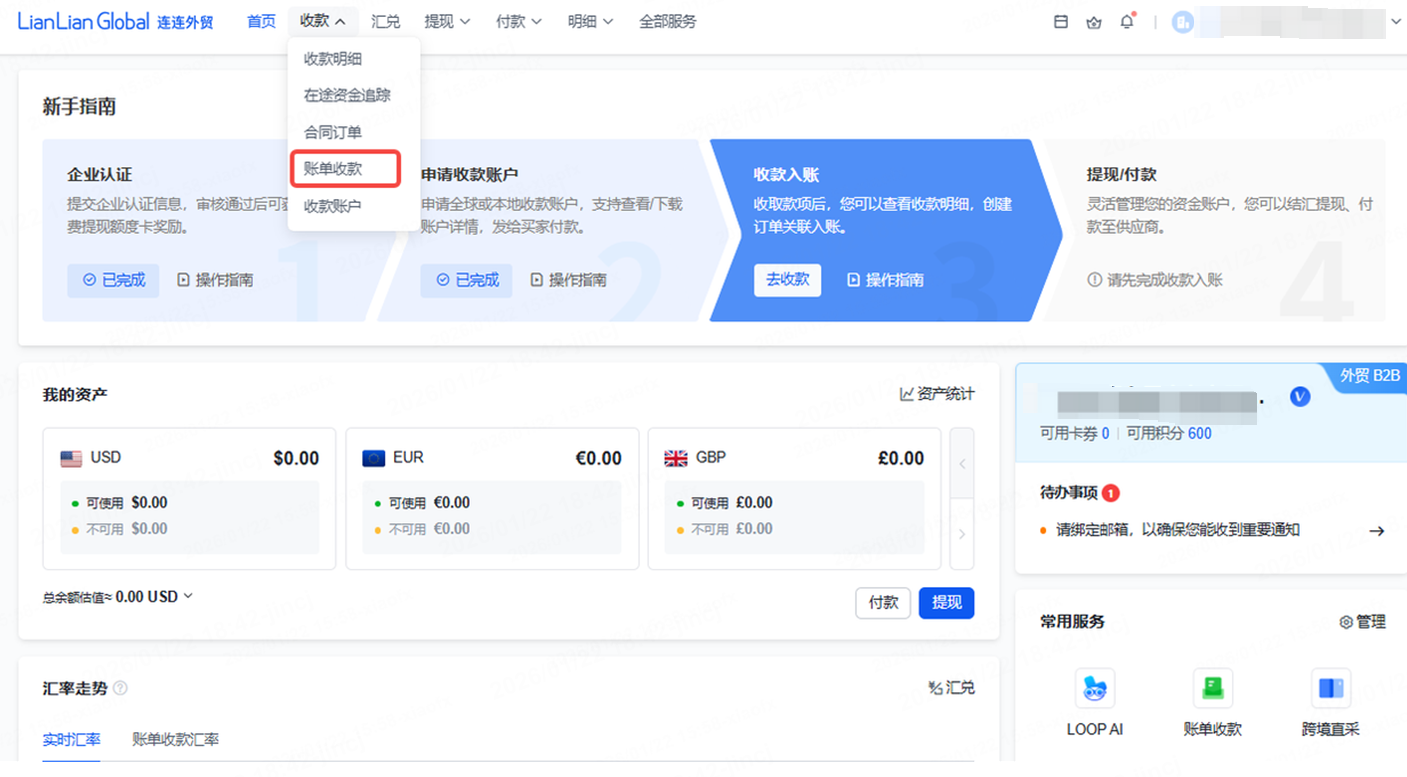The width and height of the screenshot is (1407, 777).
Task: Click the crown rewards icon in the header
Action: pyautogui.click(x=1094, y=22)
